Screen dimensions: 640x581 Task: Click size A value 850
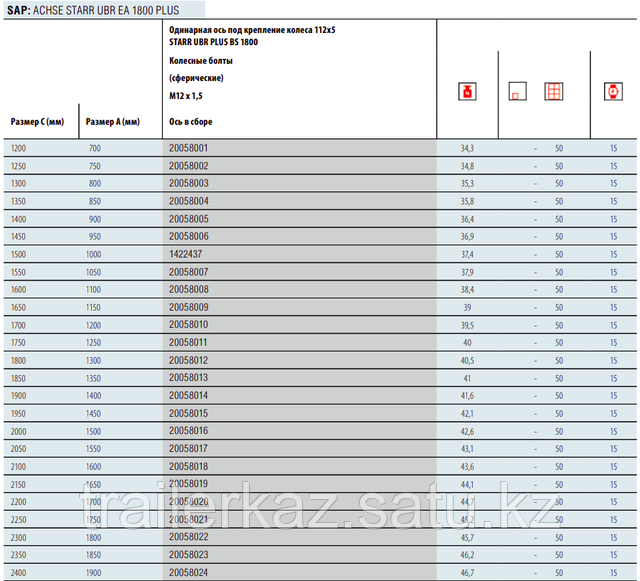click(95, 201)
